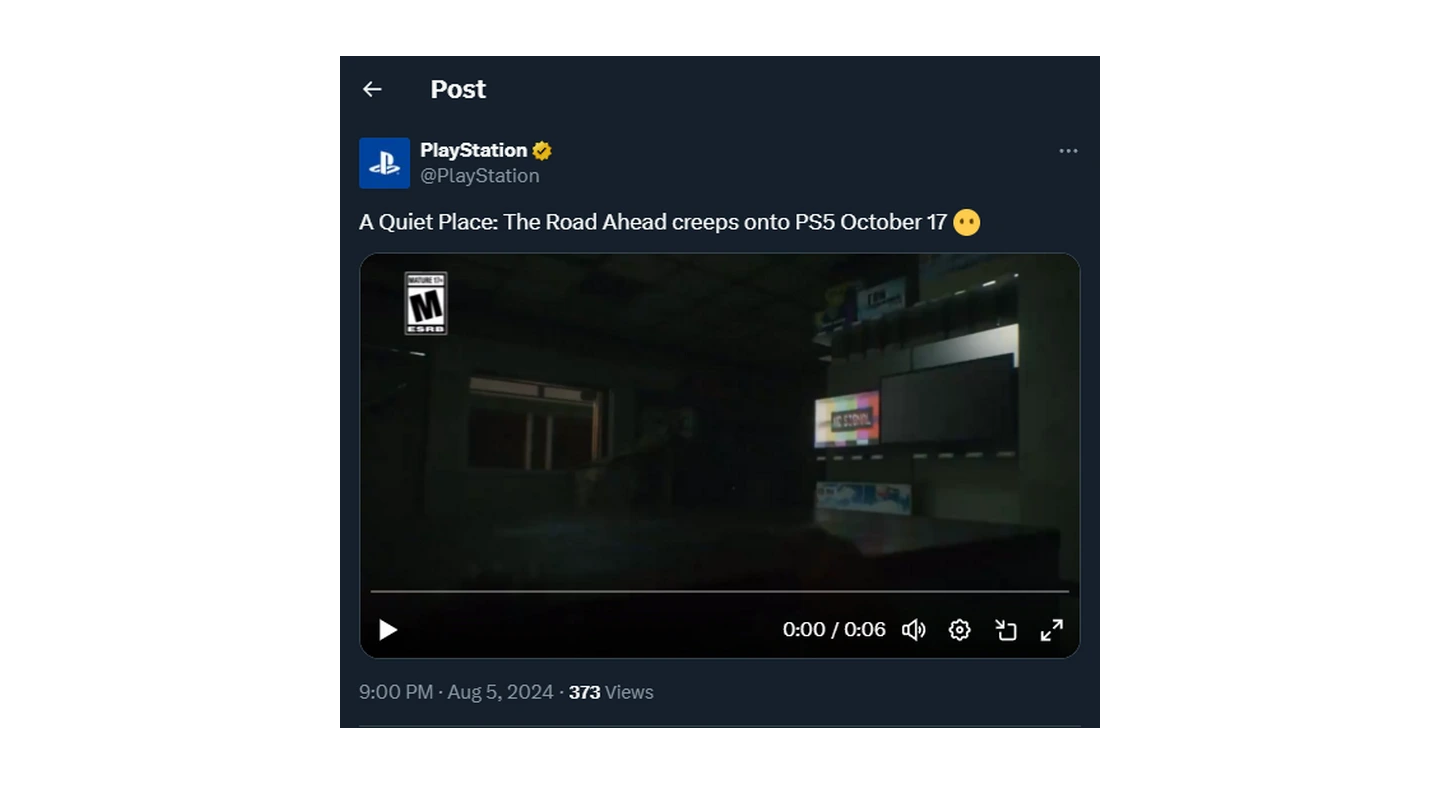This screenshot has height=800, width=1431.
Task: Click the color-bar TV screen in video
Action: [847, 418]
